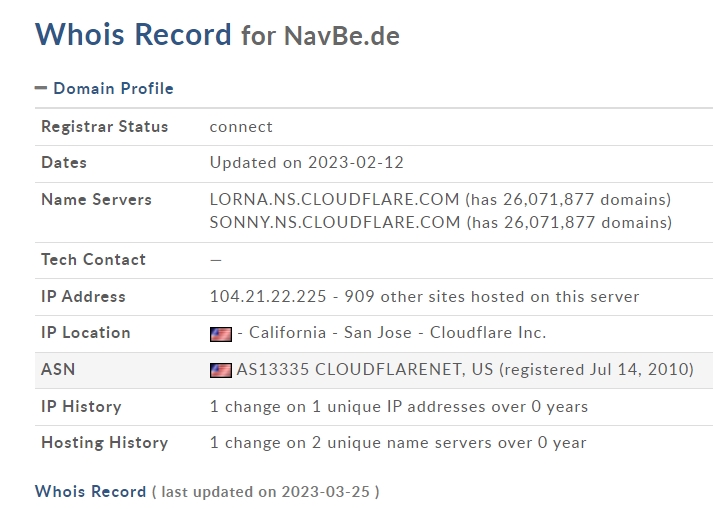Click the US flag in IP Location row
Image resolution: width=713 pixels, height=509 pixels.
(221, 334)
